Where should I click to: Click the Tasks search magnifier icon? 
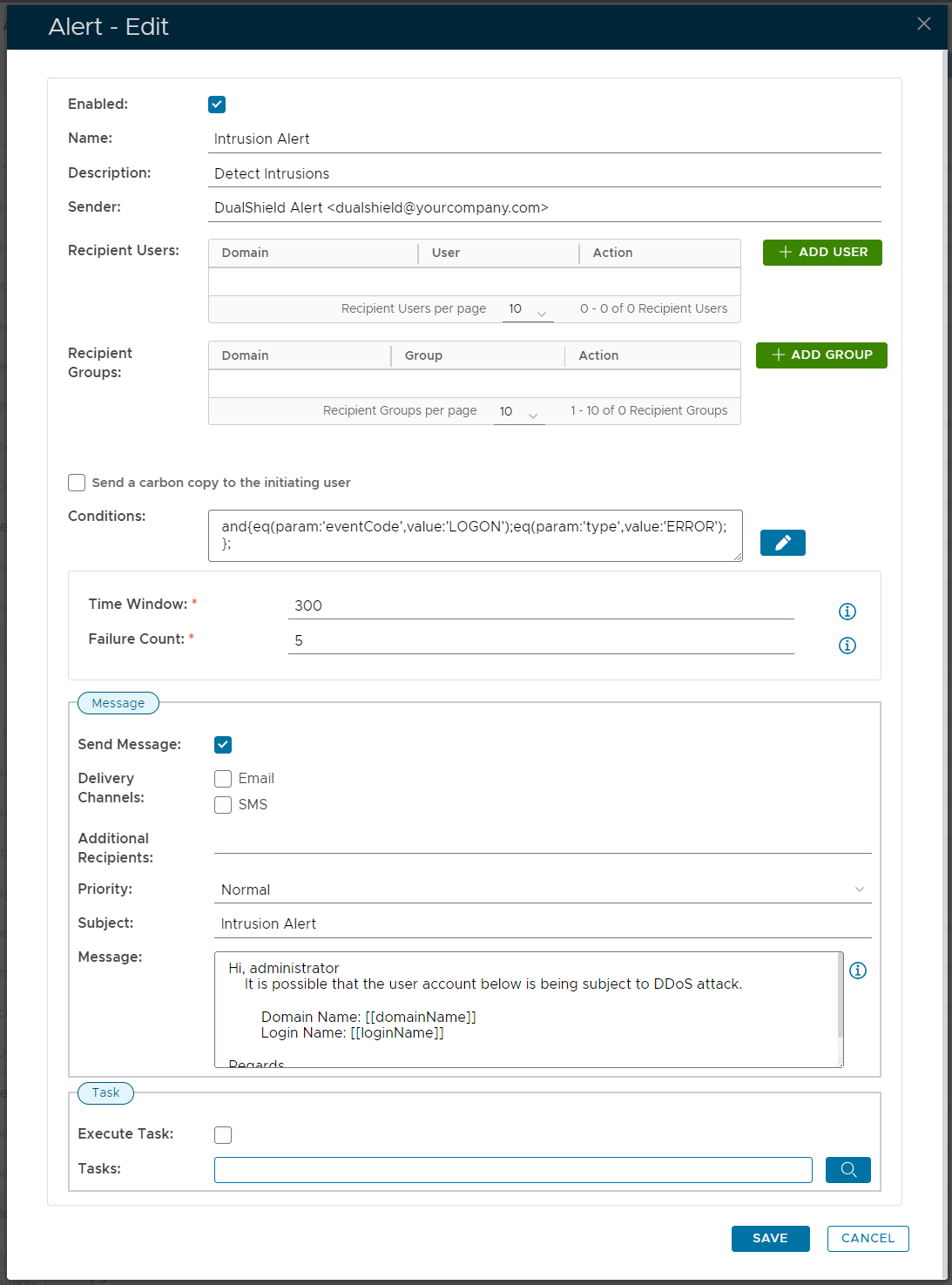pyautogui.click(x=847, y=1170)
